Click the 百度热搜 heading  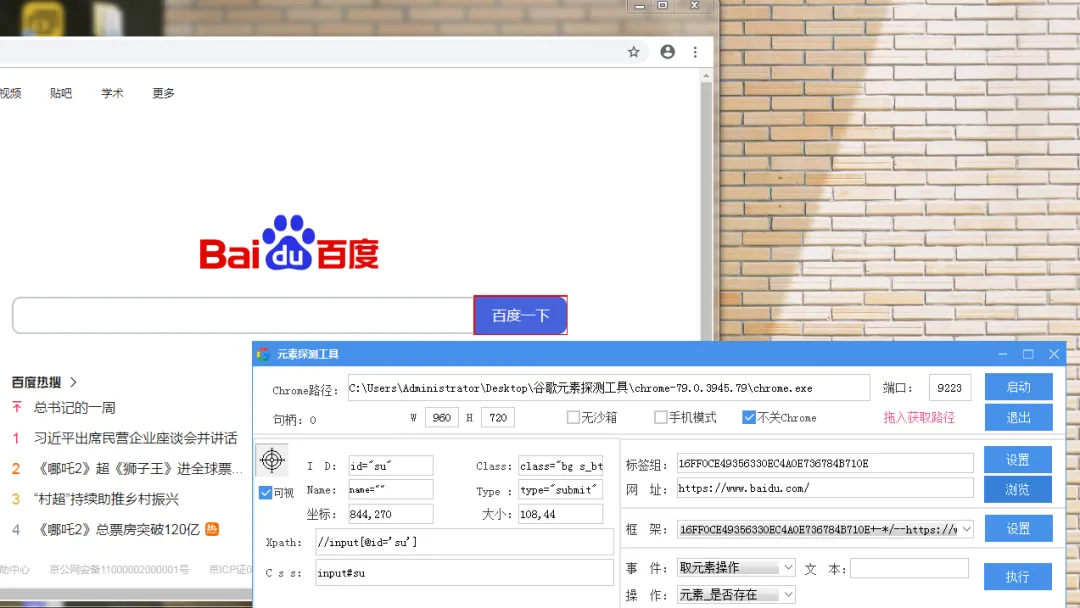(37, 381)
